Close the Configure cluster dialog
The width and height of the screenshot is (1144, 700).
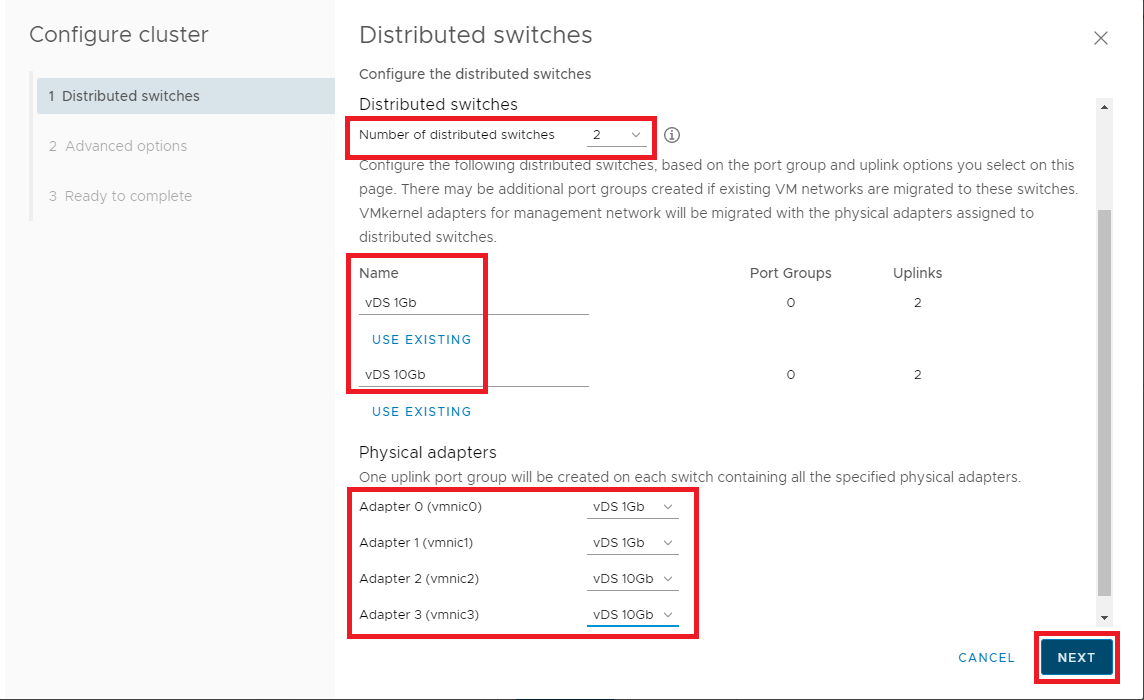pos(1100,38)
